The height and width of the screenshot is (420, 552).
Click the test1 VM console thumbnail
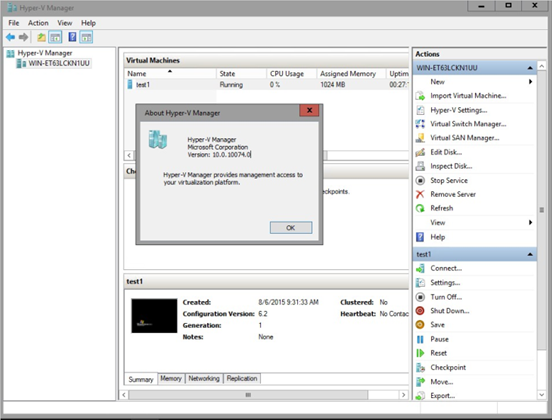point(154,316)
